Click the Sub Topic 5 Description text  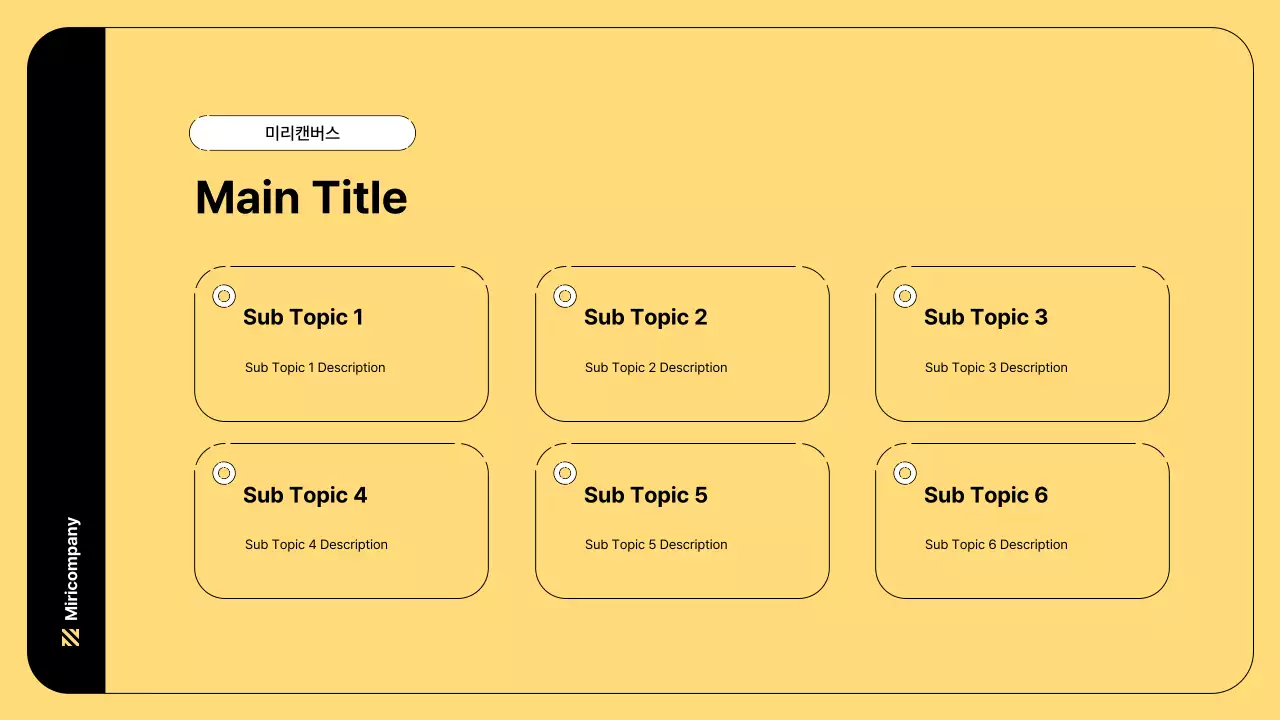(656, 545)
